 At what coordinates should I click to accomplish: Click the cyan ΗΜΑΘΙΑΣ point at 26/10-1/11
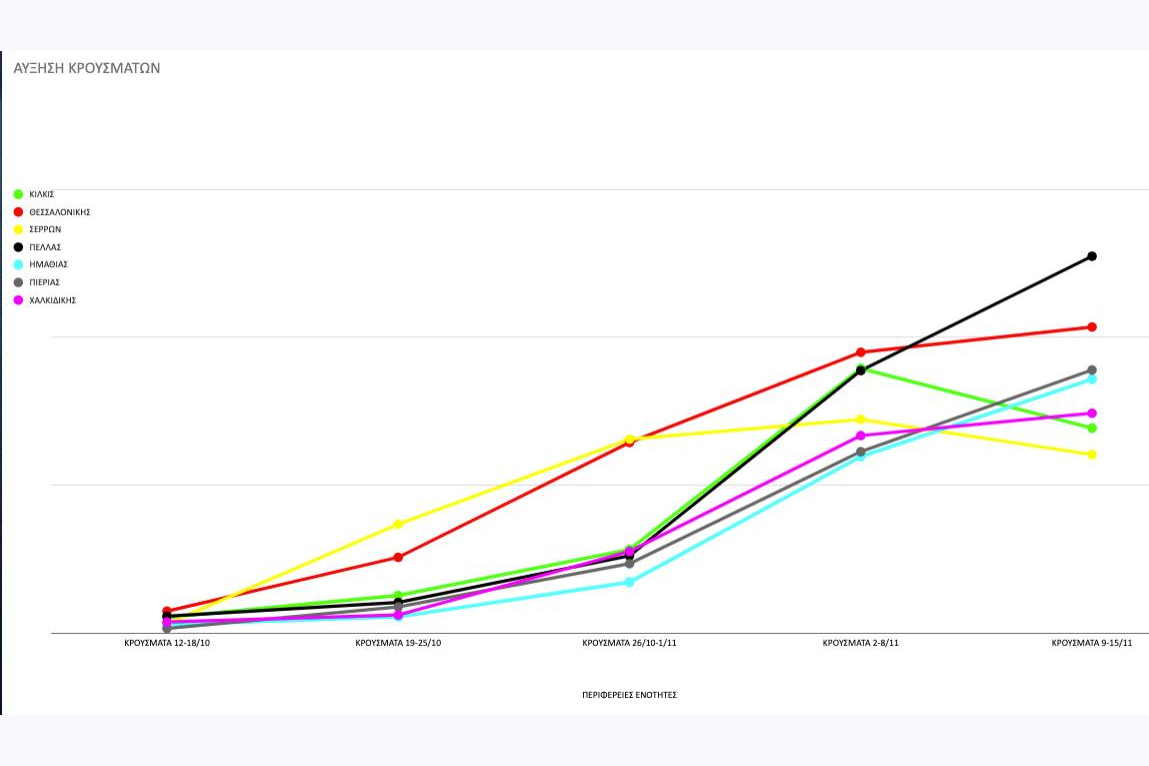tap(629, 582)
